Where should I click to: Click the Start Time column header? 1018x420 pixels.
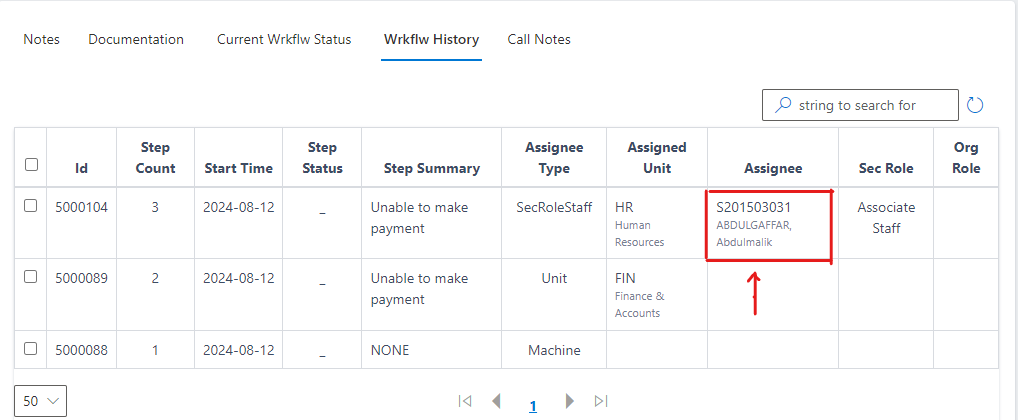click(x=238, y=168)
